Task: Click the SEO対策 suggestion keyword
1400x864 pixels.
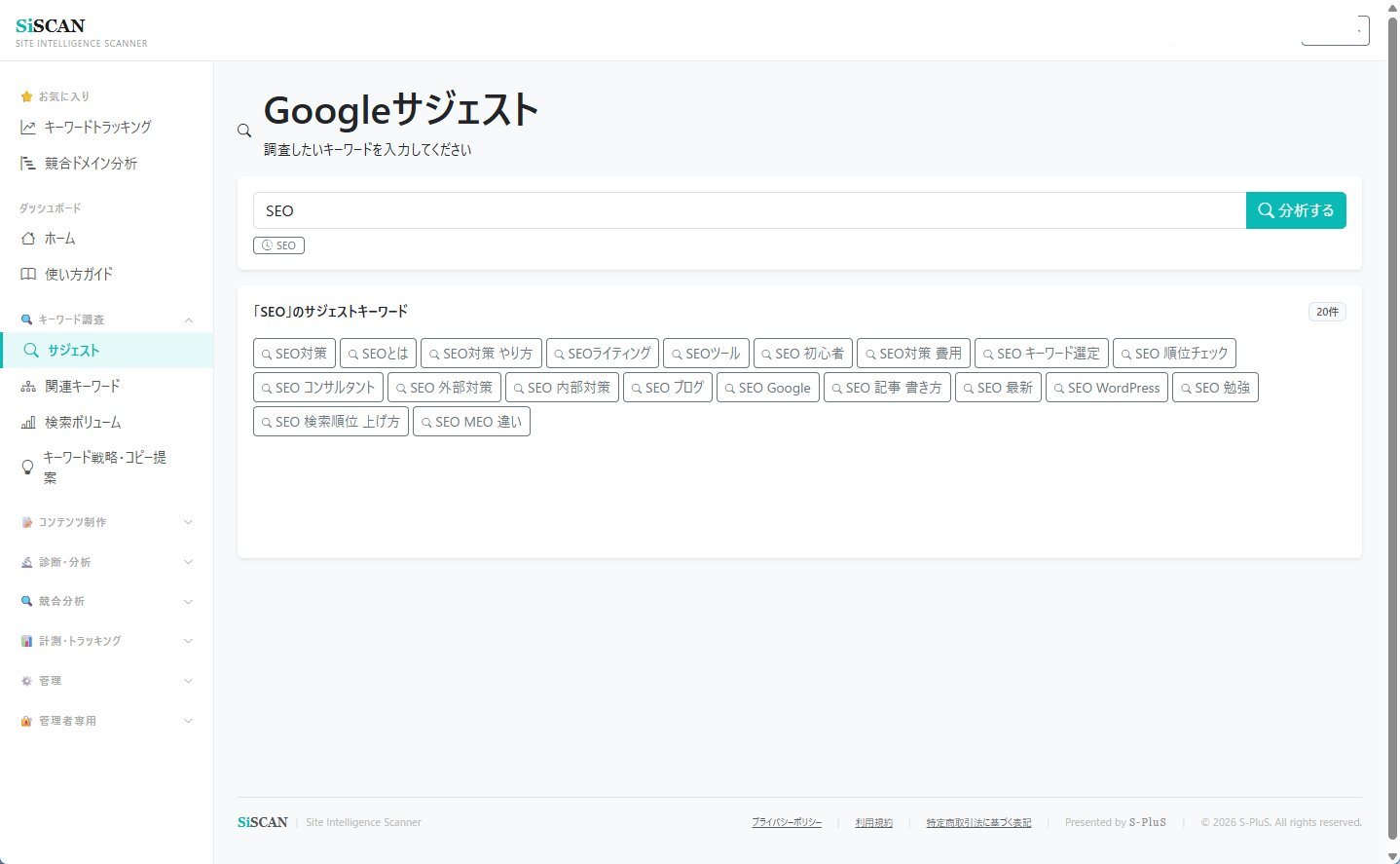Action: 294,354
